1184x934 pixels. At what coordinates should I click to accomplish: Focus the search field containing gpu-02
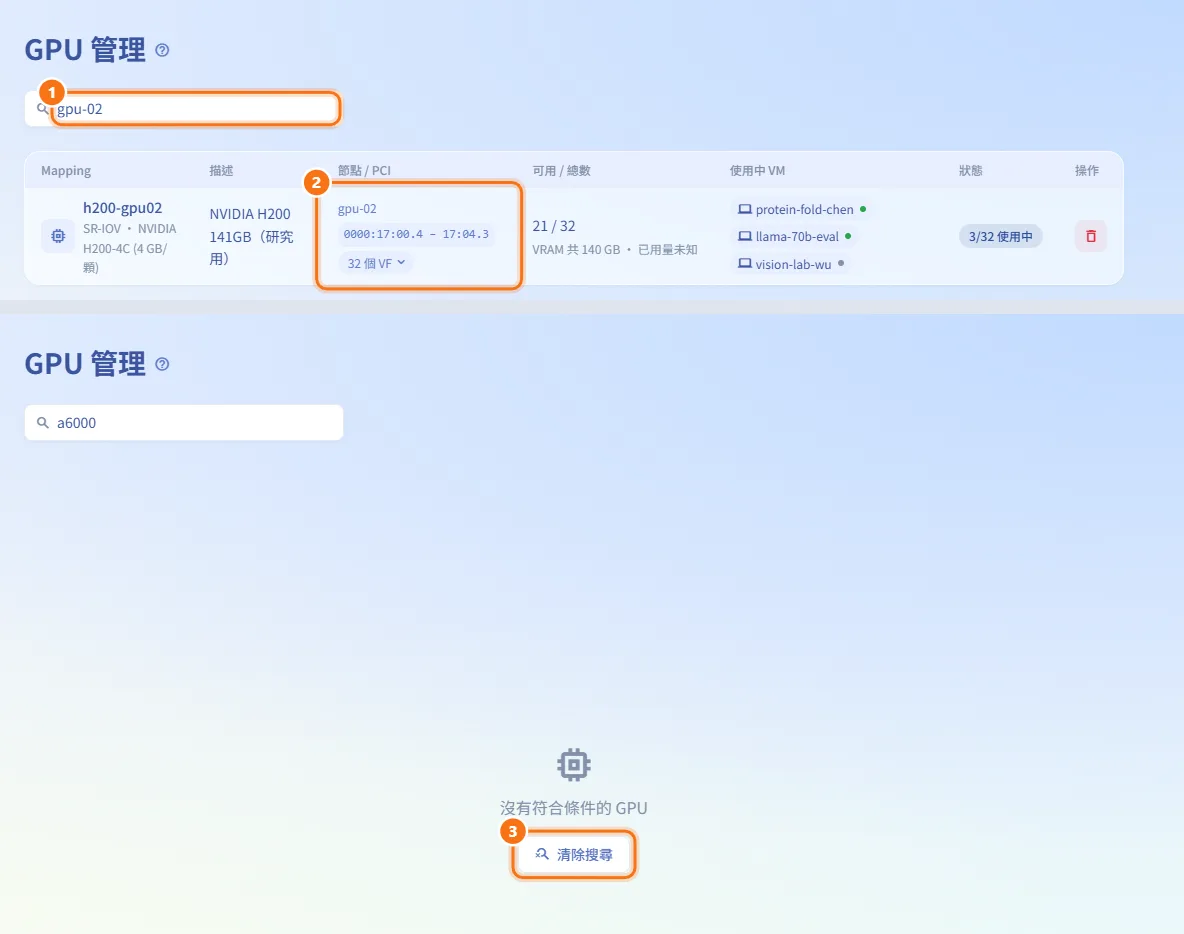point(184,109)
